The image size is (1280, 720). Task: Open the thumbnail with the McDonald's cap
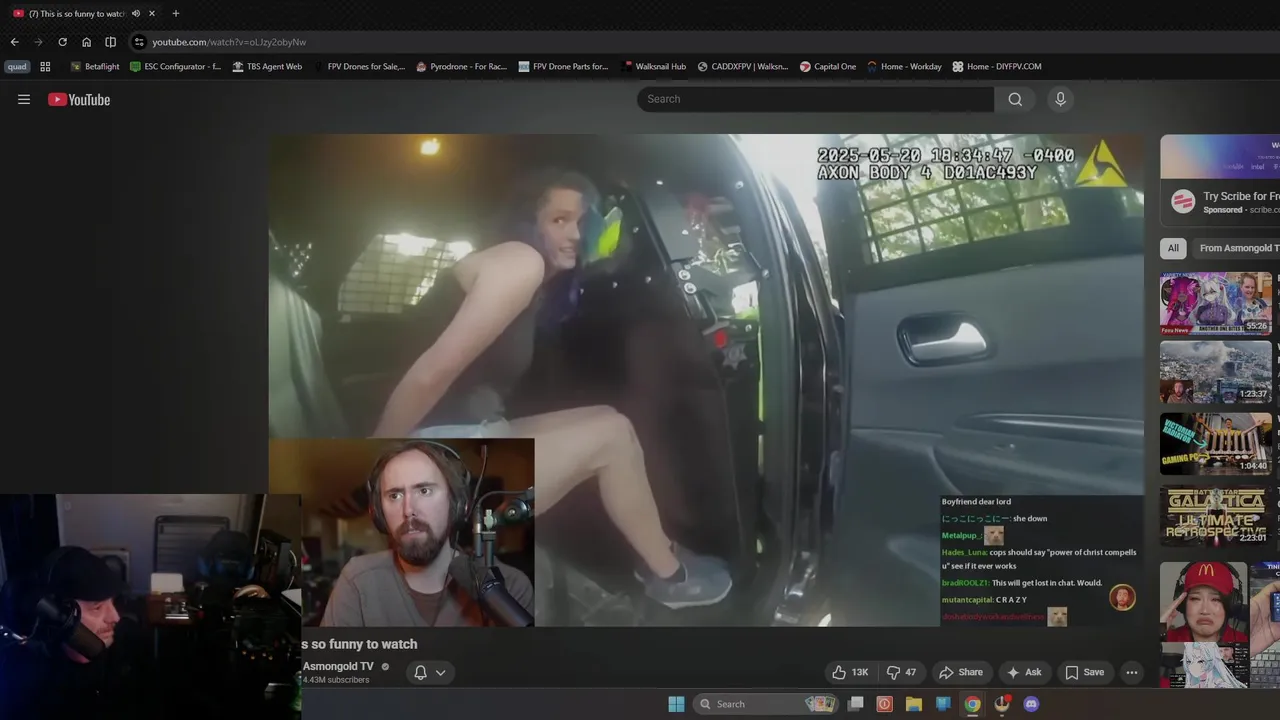[1204, 625]
